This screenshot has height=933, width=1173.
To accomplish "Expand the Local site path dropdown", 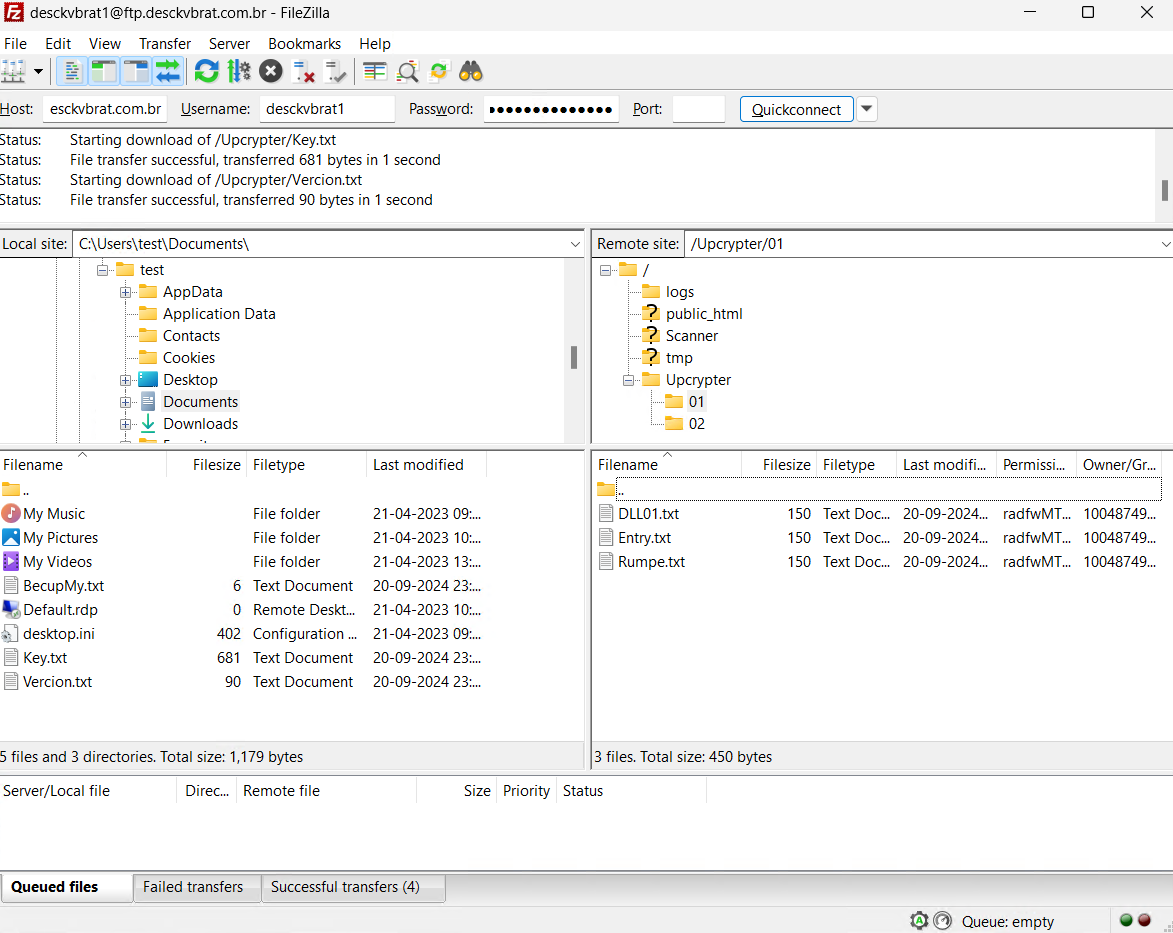I will point(575,244).
